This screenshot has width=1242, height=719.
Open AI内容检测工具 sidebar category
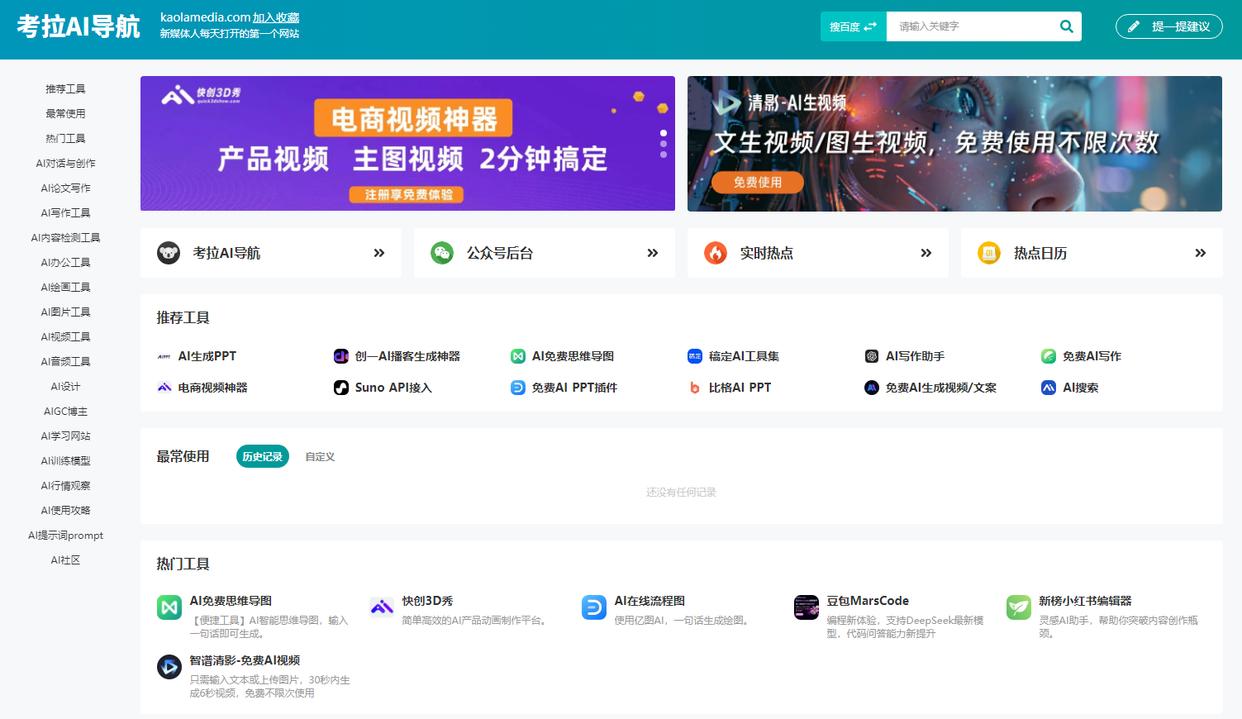[66, 238]
